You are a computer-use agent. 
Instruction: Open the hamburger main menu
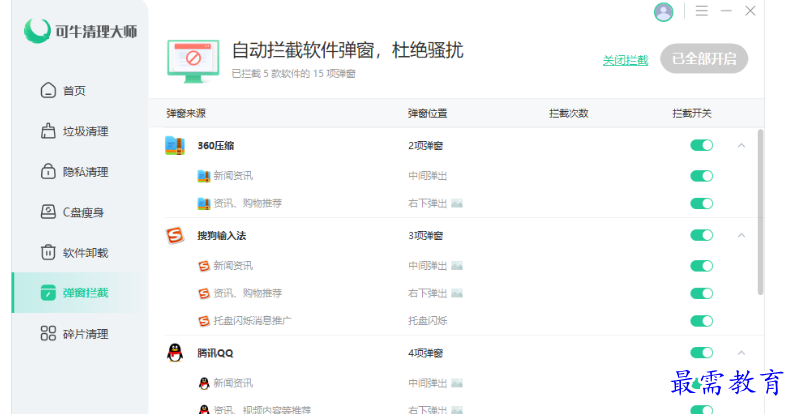701,11
